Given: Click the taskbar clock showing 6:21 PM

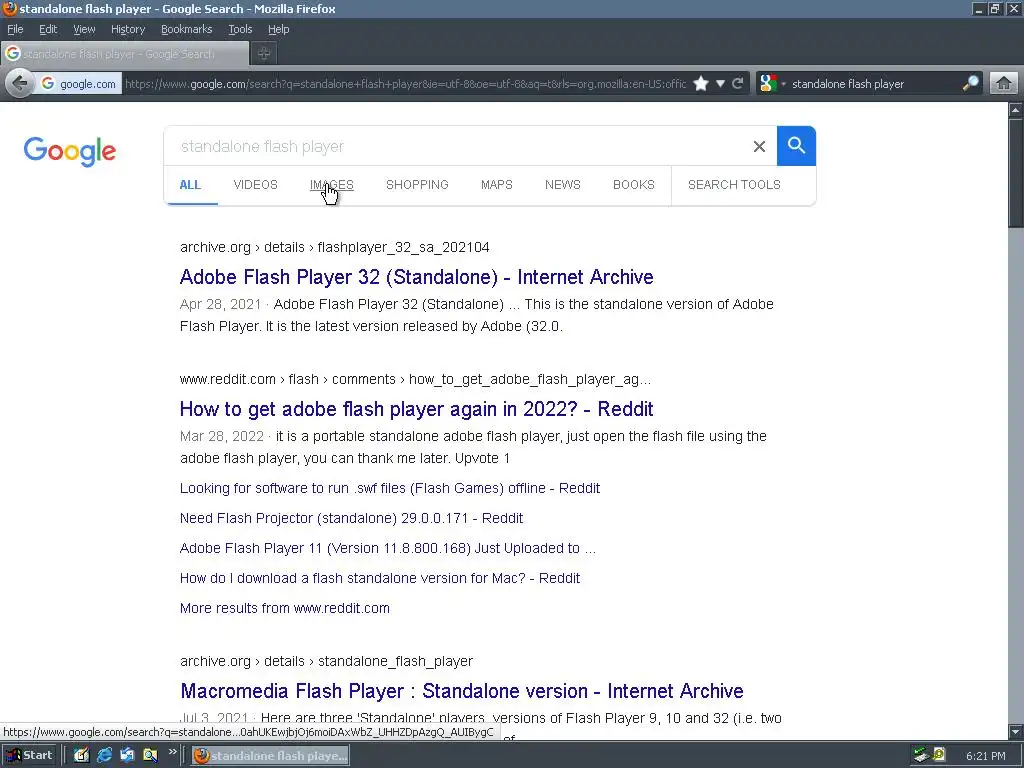Looking at the screenshot, I should point(985,756).
